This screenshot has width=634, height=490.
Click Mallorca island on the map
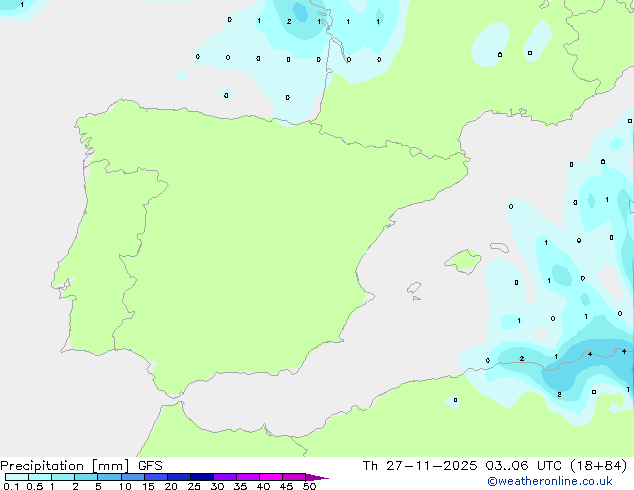point(463,261)
